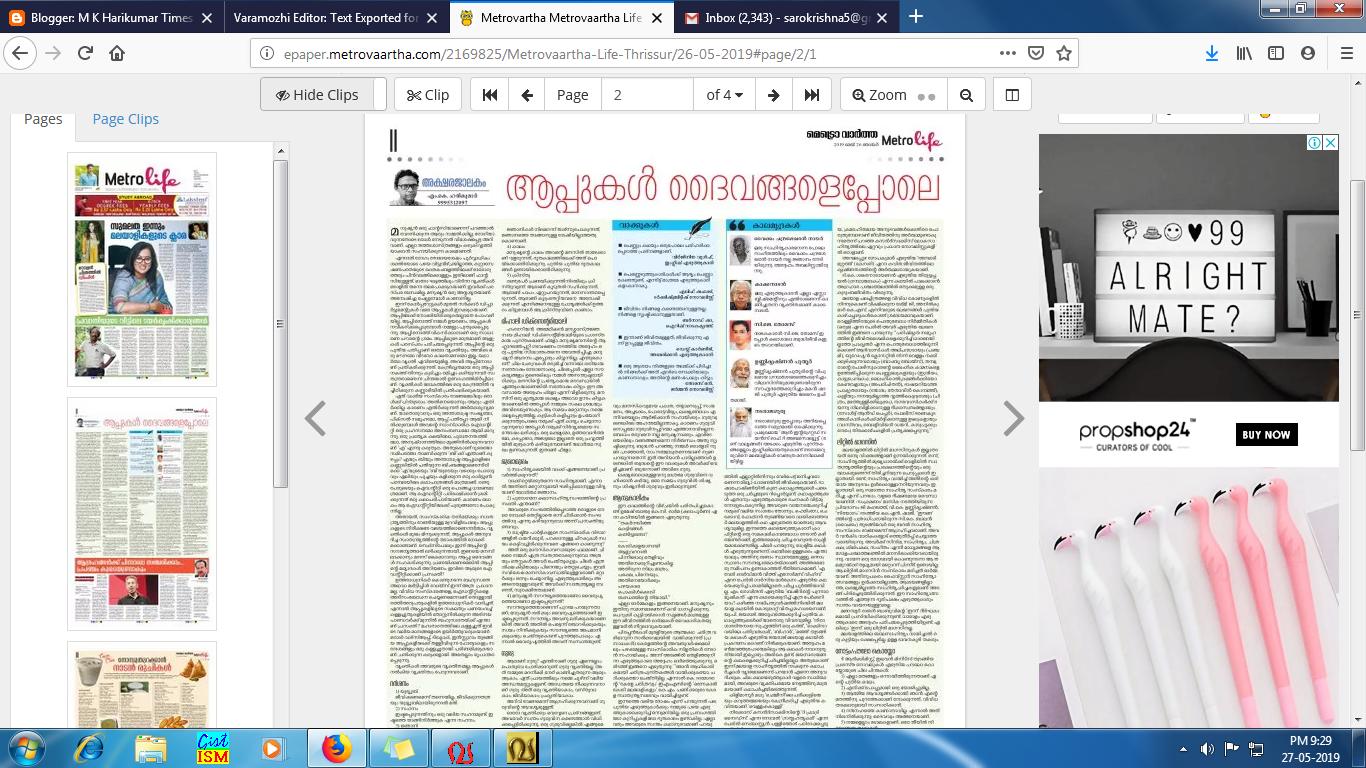The image size is (1366, 768).
Task: Switch to two-page split view
Action: [1012, 95]
